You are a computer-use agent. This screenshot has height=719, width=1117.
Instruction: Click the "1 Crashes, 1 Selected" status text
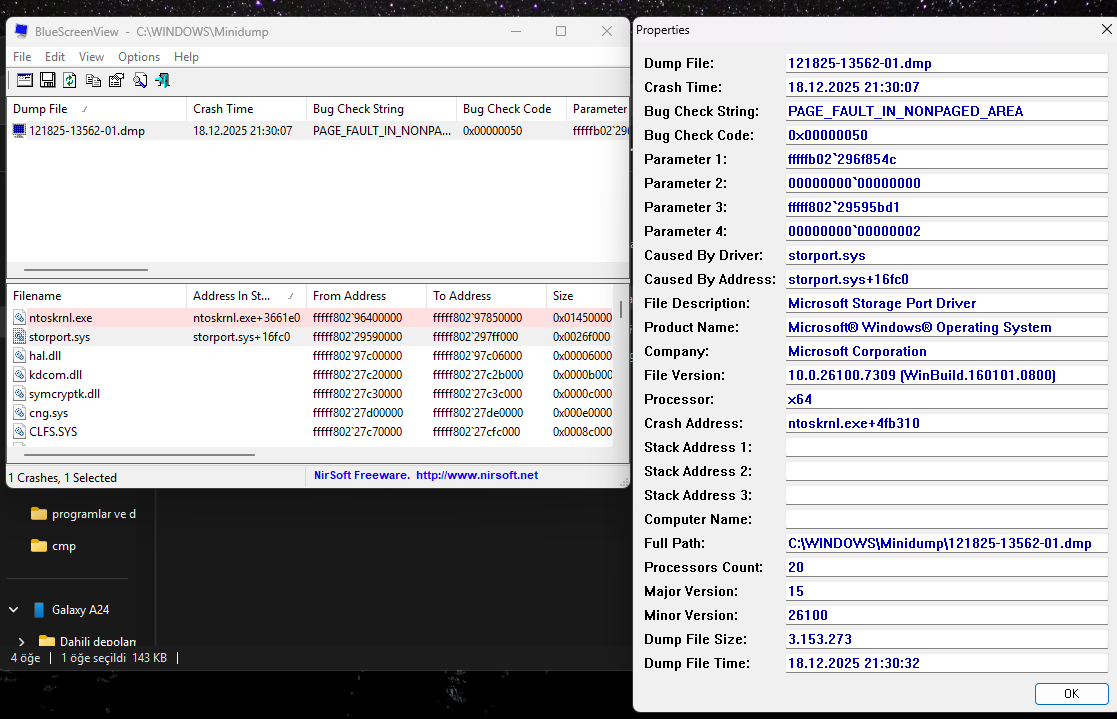(x=63, y=477)
